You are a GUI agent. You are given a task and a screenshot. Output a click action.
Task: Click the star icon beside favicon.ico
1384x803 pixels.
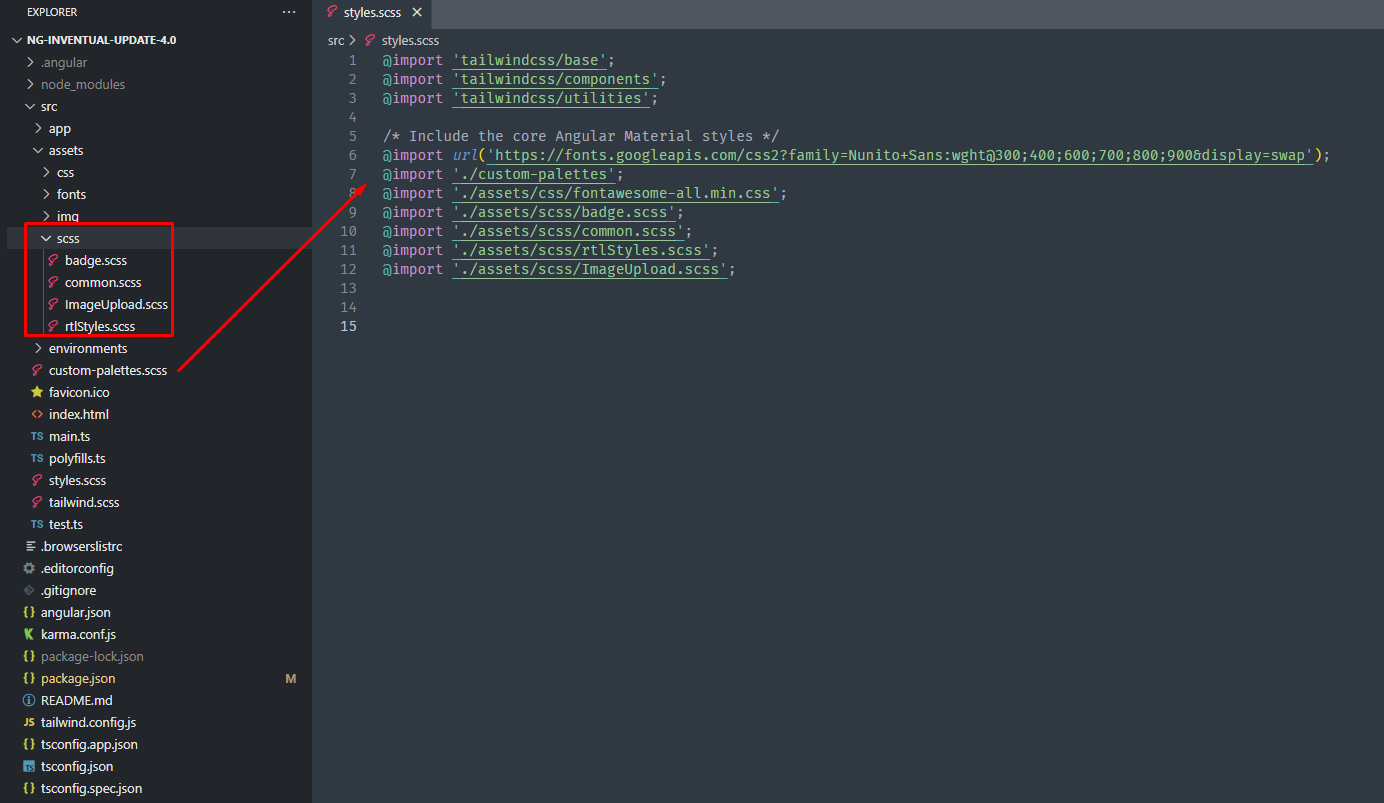[38, 392]
